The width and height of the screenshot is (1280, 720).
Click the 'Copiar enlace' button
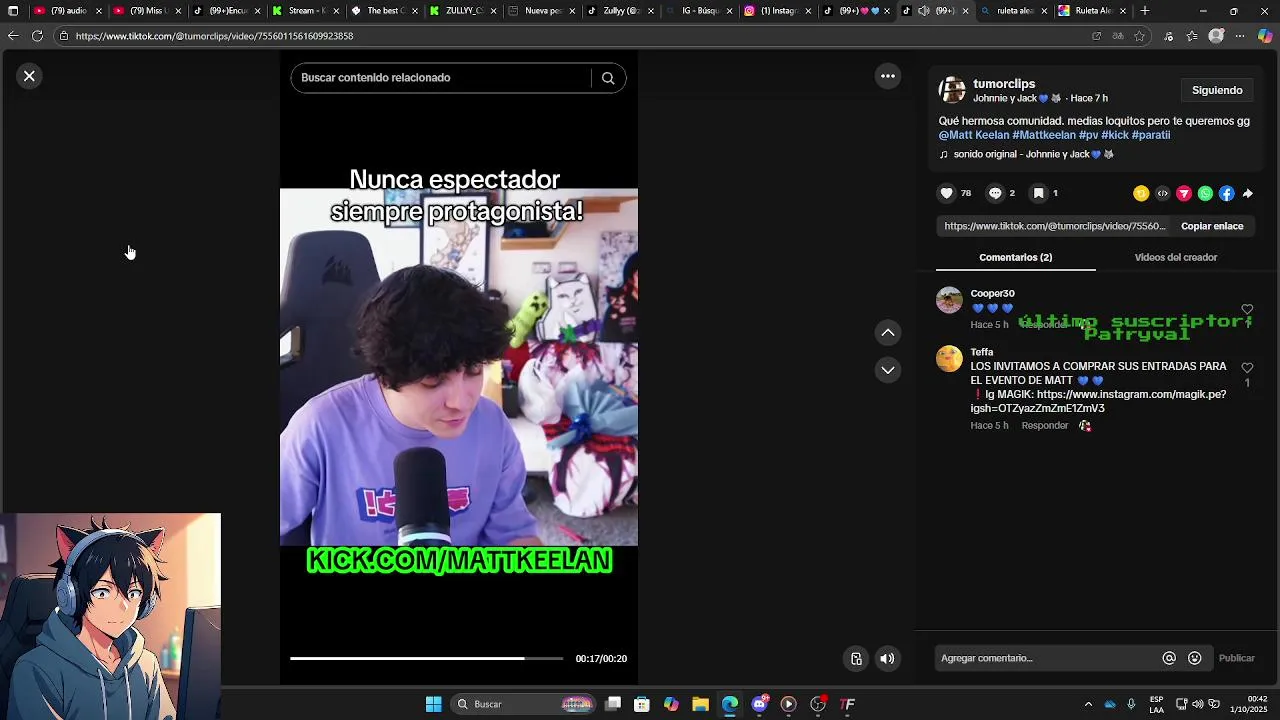coord(1212,226)
